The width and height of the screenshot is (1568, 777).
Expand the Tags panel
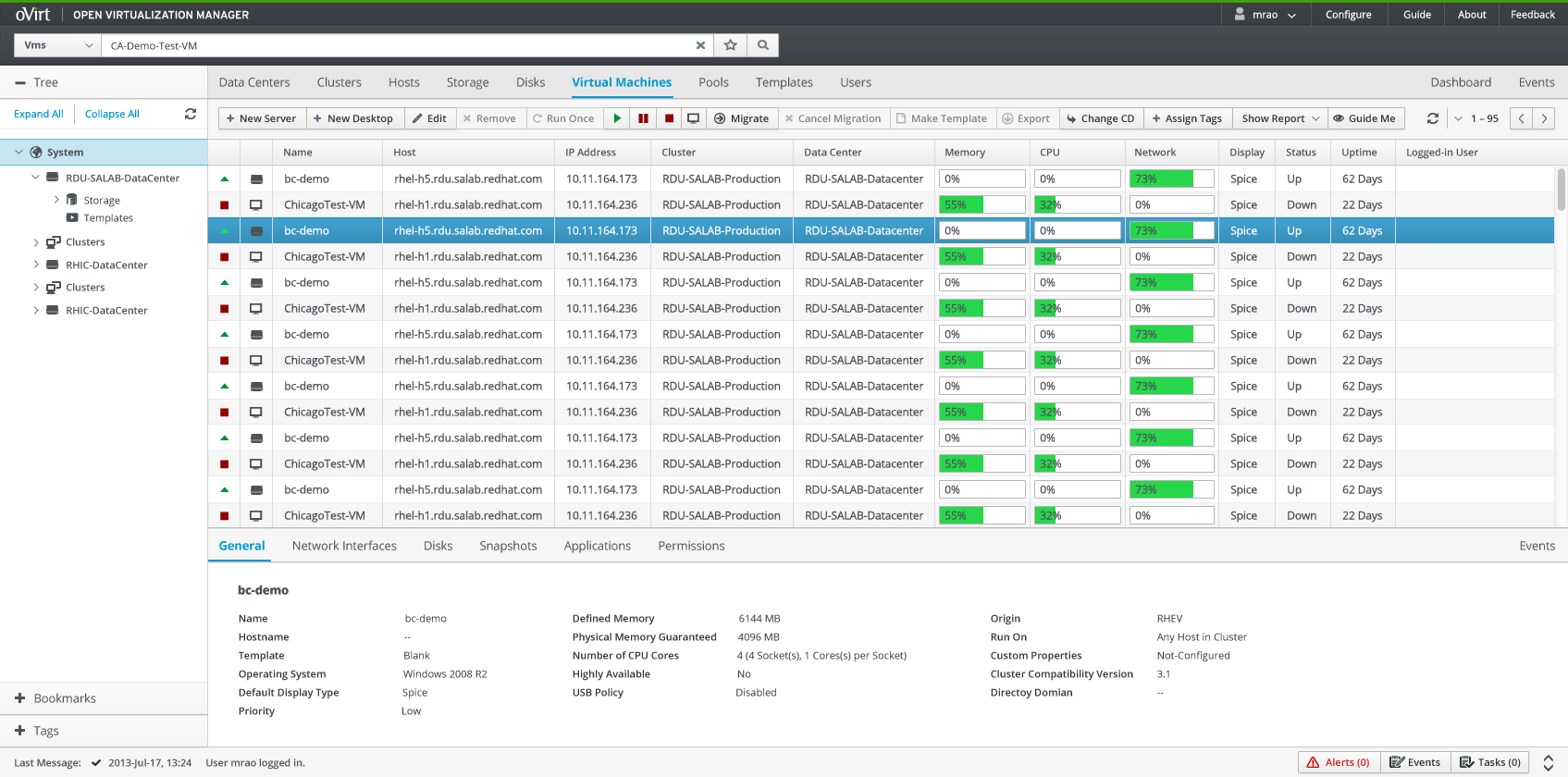[x=20, y=731]
